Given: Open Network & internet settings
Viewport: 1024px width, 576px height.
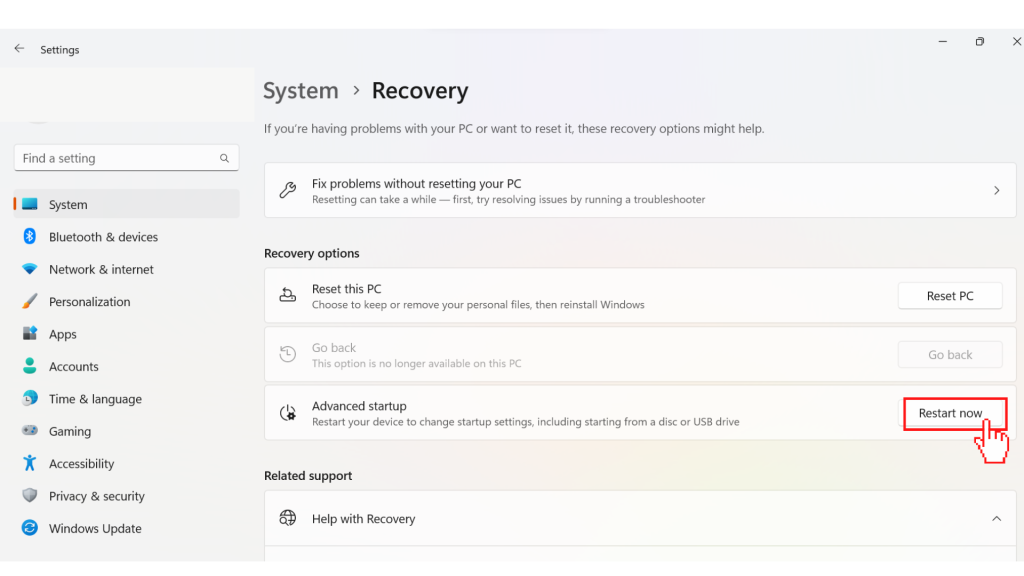Looking at the screenshot, I should click(127, 269).
